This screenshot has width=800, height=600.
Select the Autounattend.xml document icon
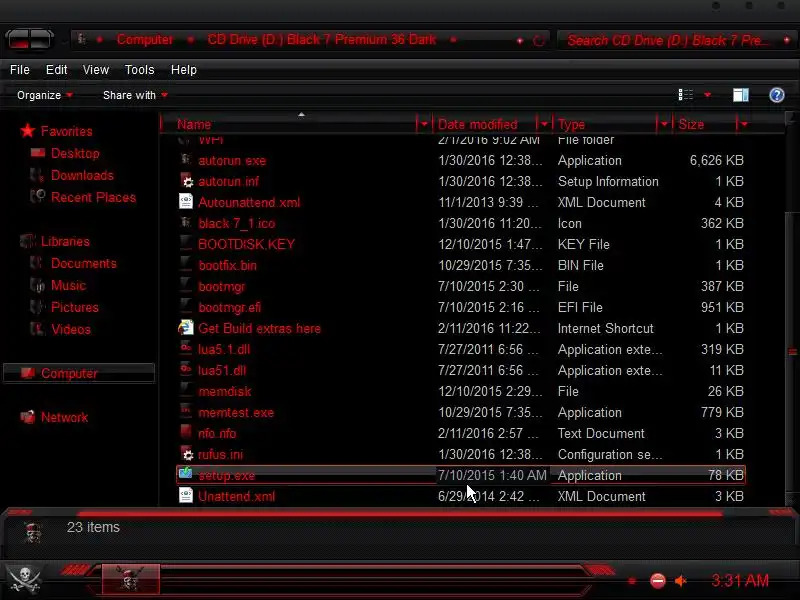pos(186,202)
